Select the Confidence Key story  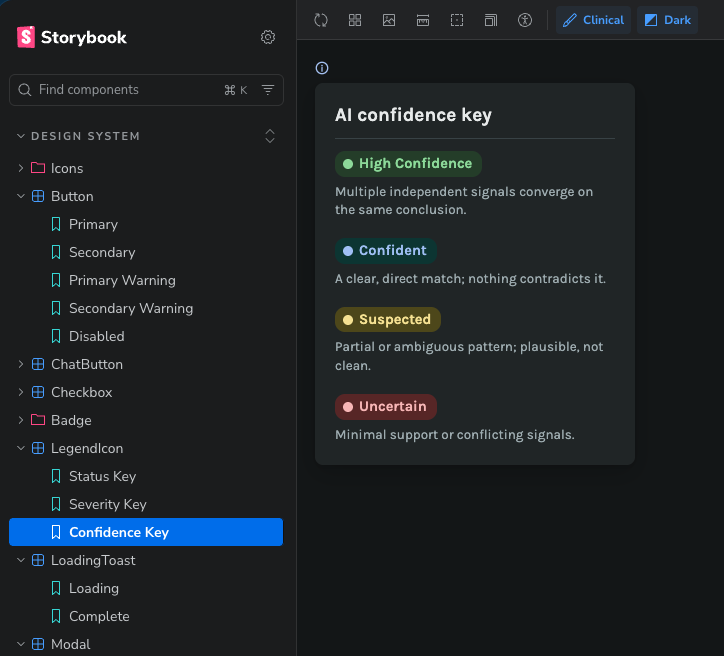click(x=146, y=532)
